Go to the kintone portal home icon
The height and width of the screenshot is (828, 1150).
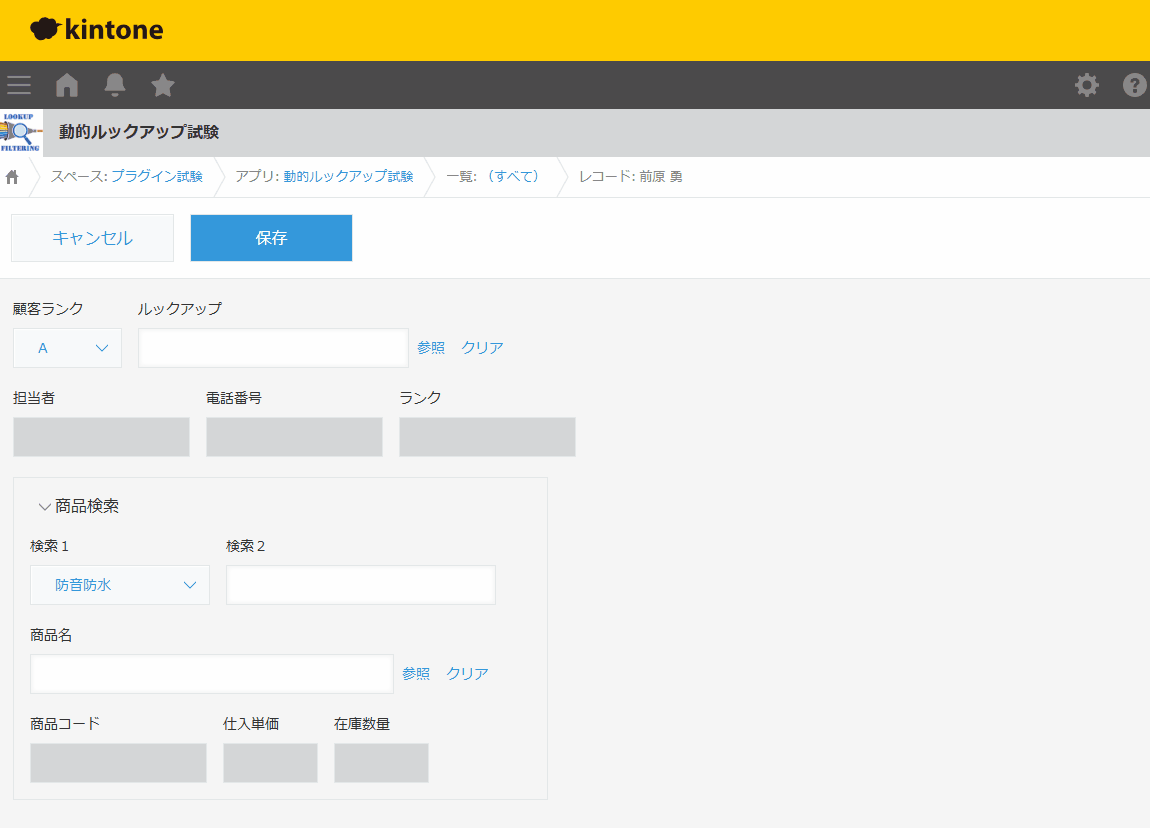click(x=67, y=85)
